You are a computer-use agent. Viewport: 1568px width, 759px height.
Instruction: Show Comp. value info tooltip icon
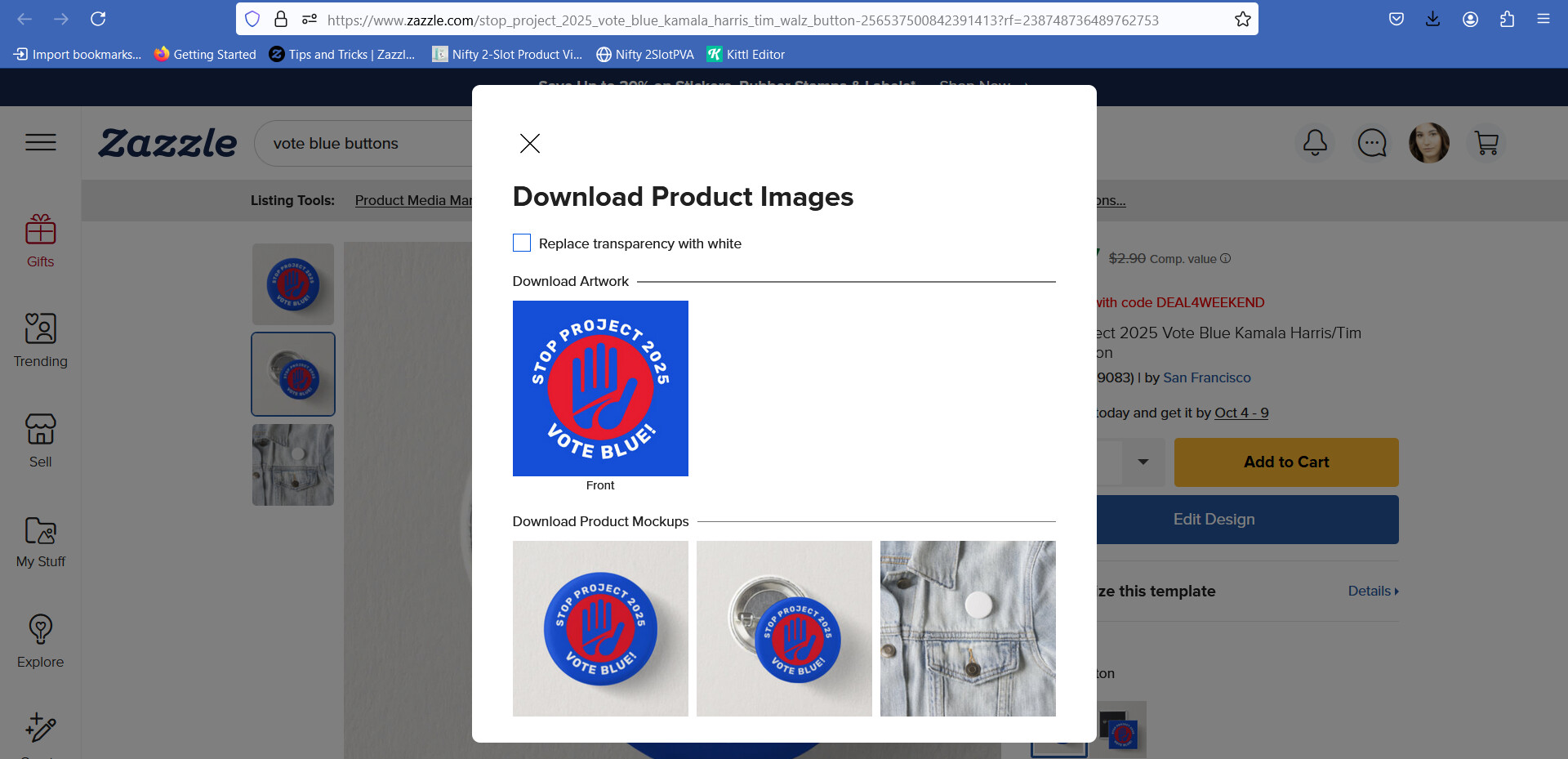pyautogui.click(x=1225, y=258)
